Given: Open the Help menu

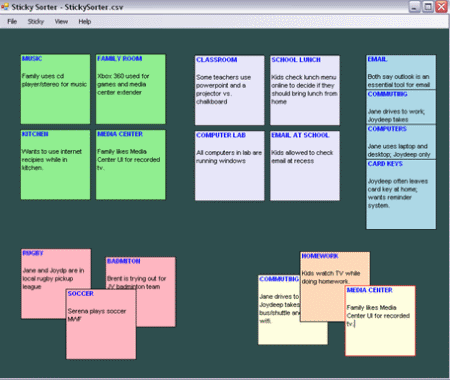Looking at the screenshot, I should click(x=85, y=22).
